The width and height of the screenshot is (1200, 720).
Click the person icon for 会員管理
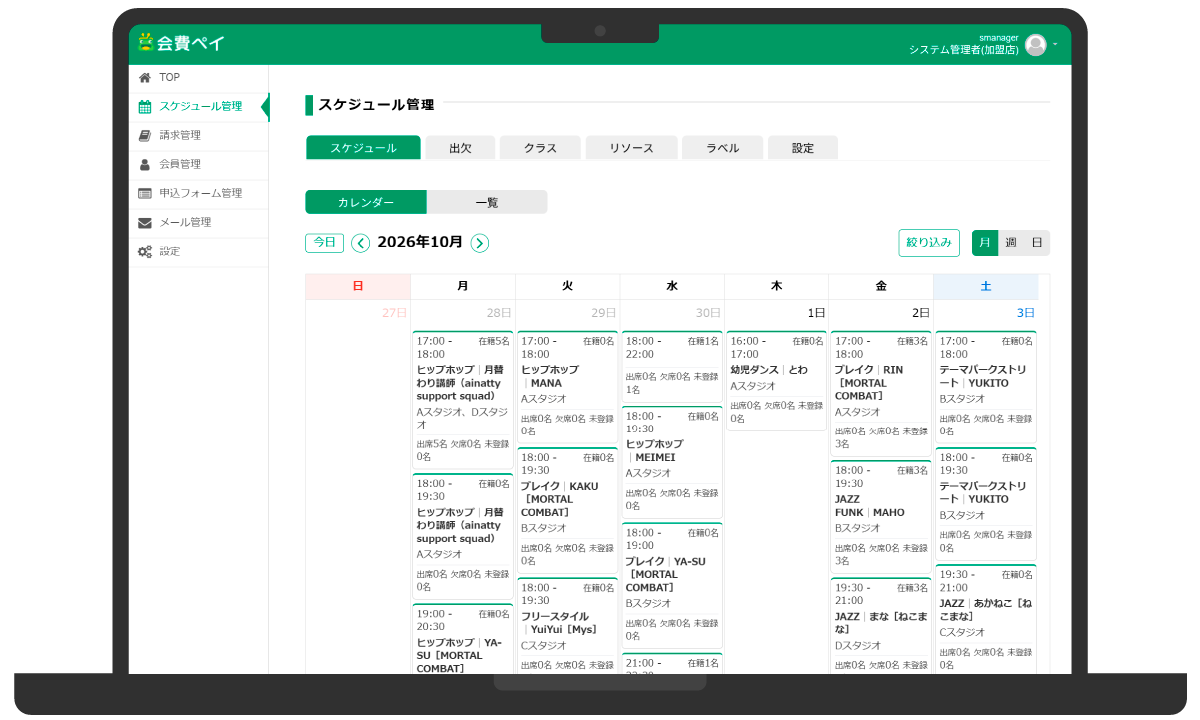coord(145,164)
